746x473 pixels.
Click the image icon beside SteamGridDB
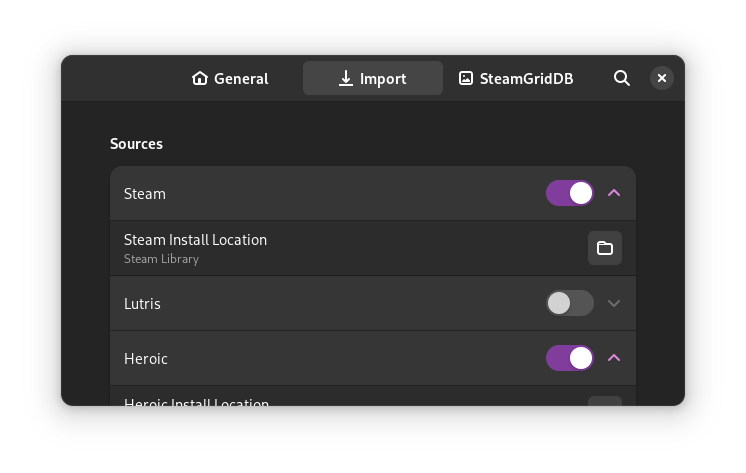tap(466, 78)
